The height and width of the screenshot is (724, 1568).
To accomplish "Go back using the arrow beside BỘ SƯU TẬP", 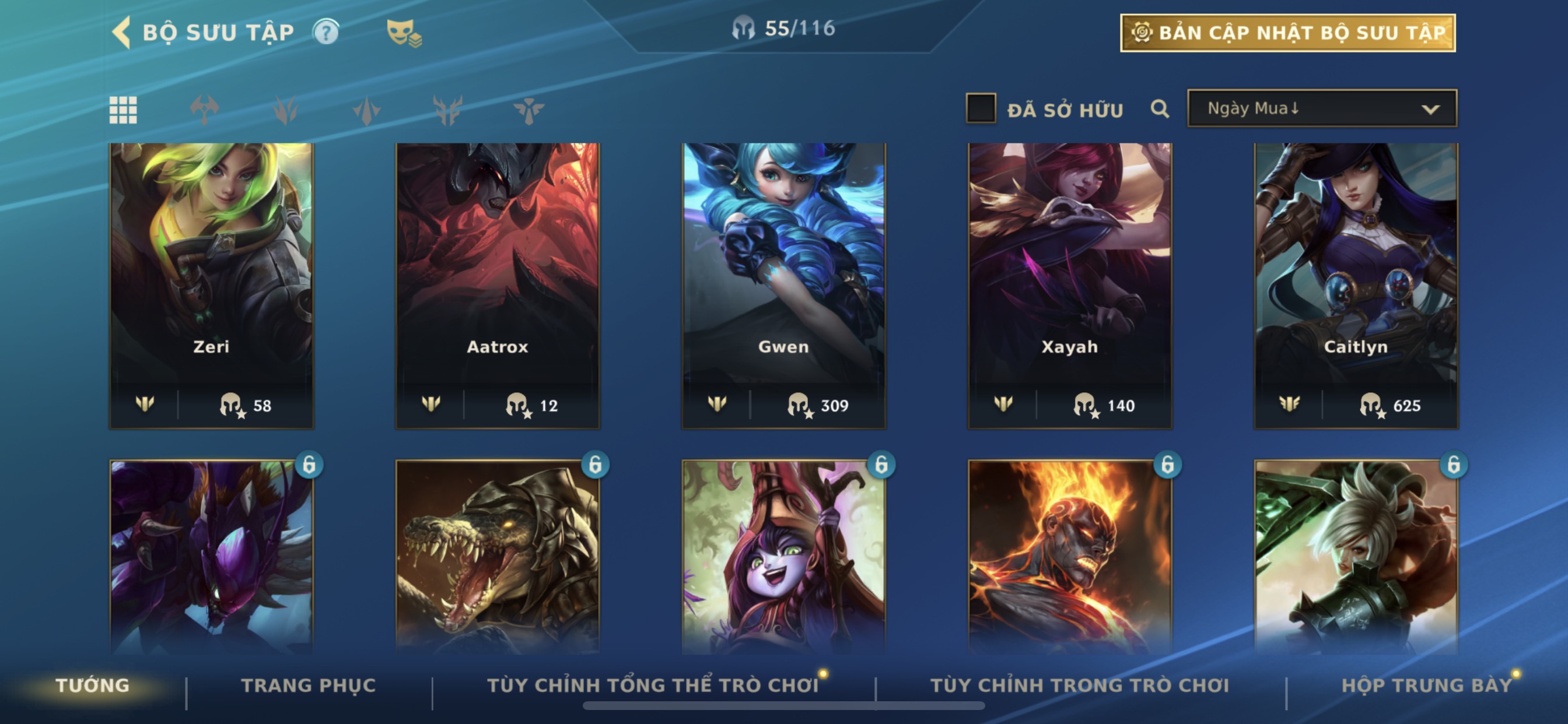I will tap(122, 31).
